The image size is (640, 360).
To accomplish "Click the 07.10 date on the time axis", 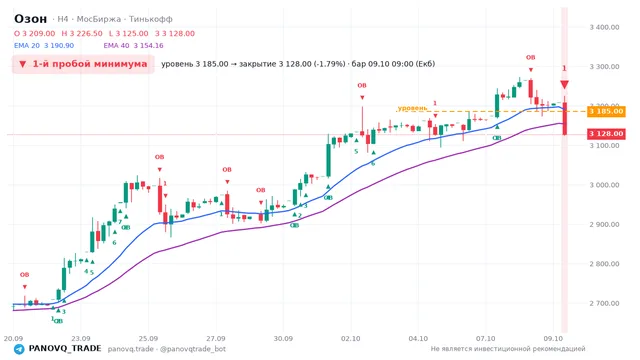I will point(485,338).
